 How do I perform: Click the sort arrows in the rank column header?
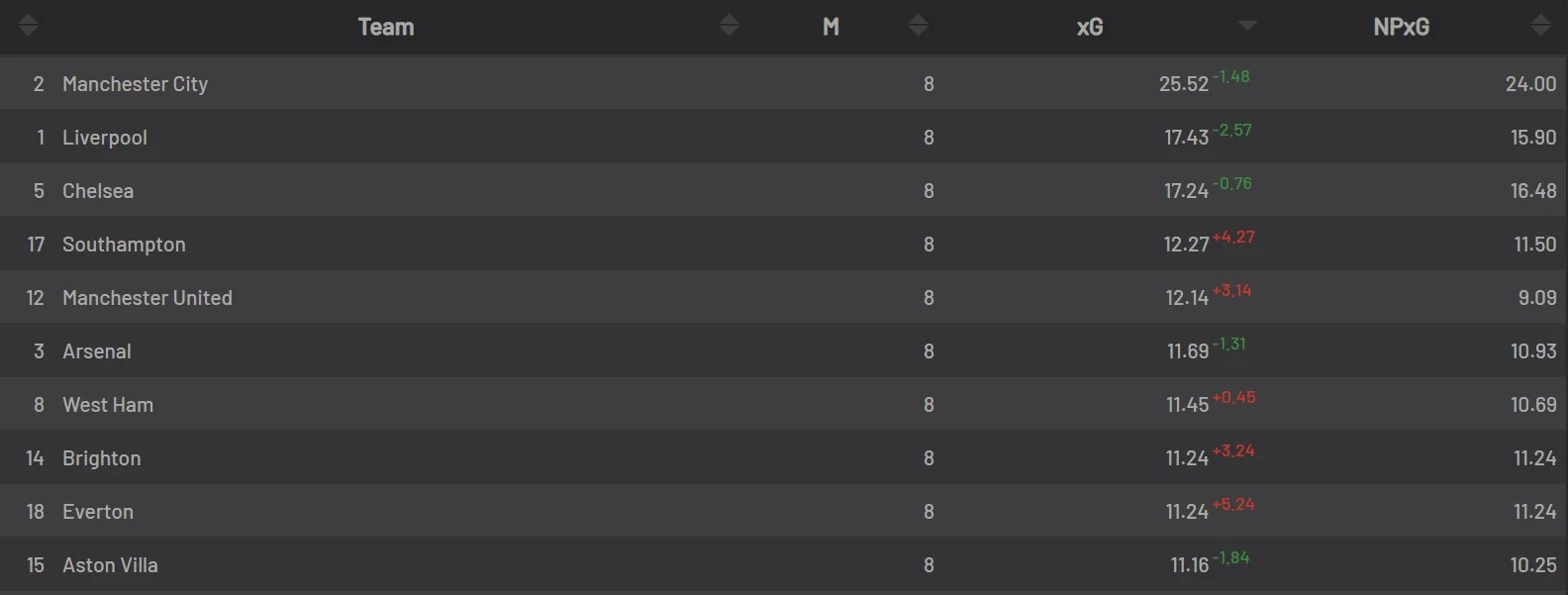[28, 26]
